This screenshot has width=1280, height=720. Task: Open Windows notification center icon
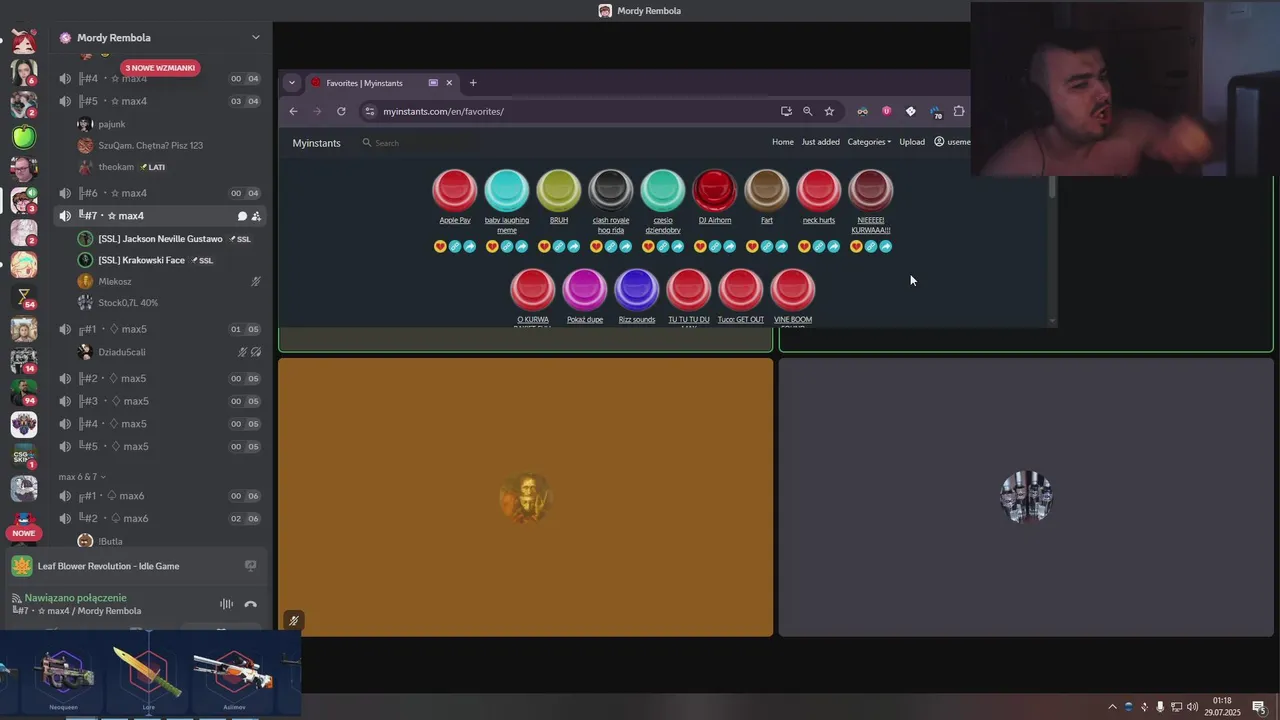click(x=1259, y=707)
